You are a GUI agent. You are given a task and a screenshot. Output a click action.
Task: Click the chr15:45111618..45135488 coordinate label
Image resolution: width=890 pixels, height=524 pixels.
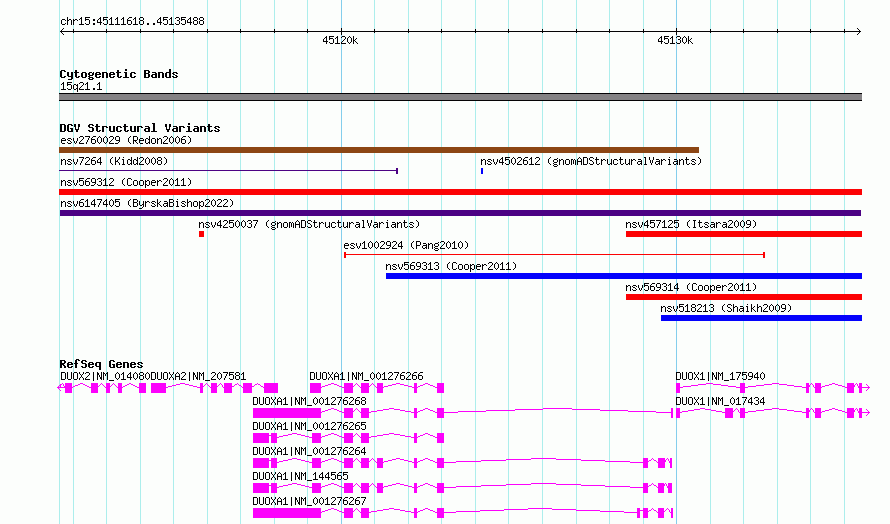click(x=132, y=22)
